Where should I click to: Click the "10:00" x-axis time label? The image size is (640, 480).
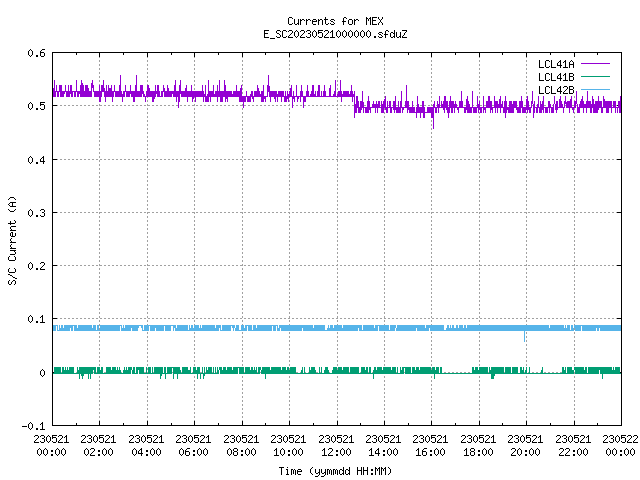(288, 452)
